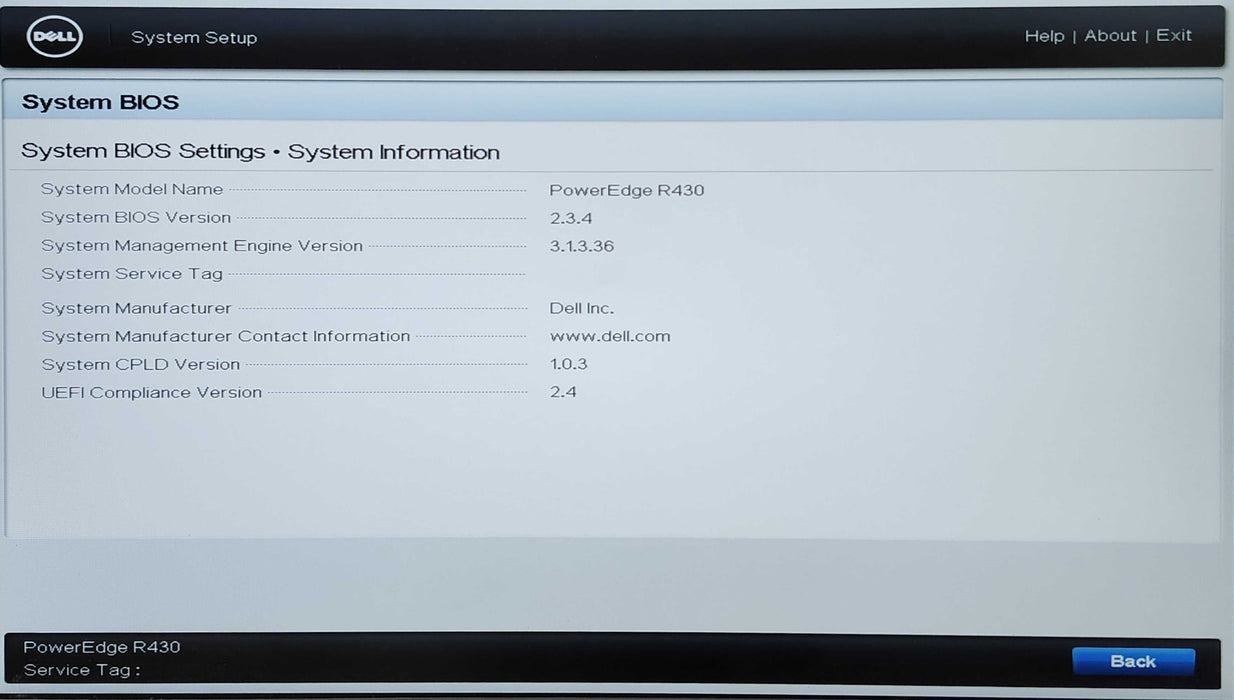This screenshot has width=1234, height=700.
Task: Click the System Information breadcrumb label
Action: [394, 151]
